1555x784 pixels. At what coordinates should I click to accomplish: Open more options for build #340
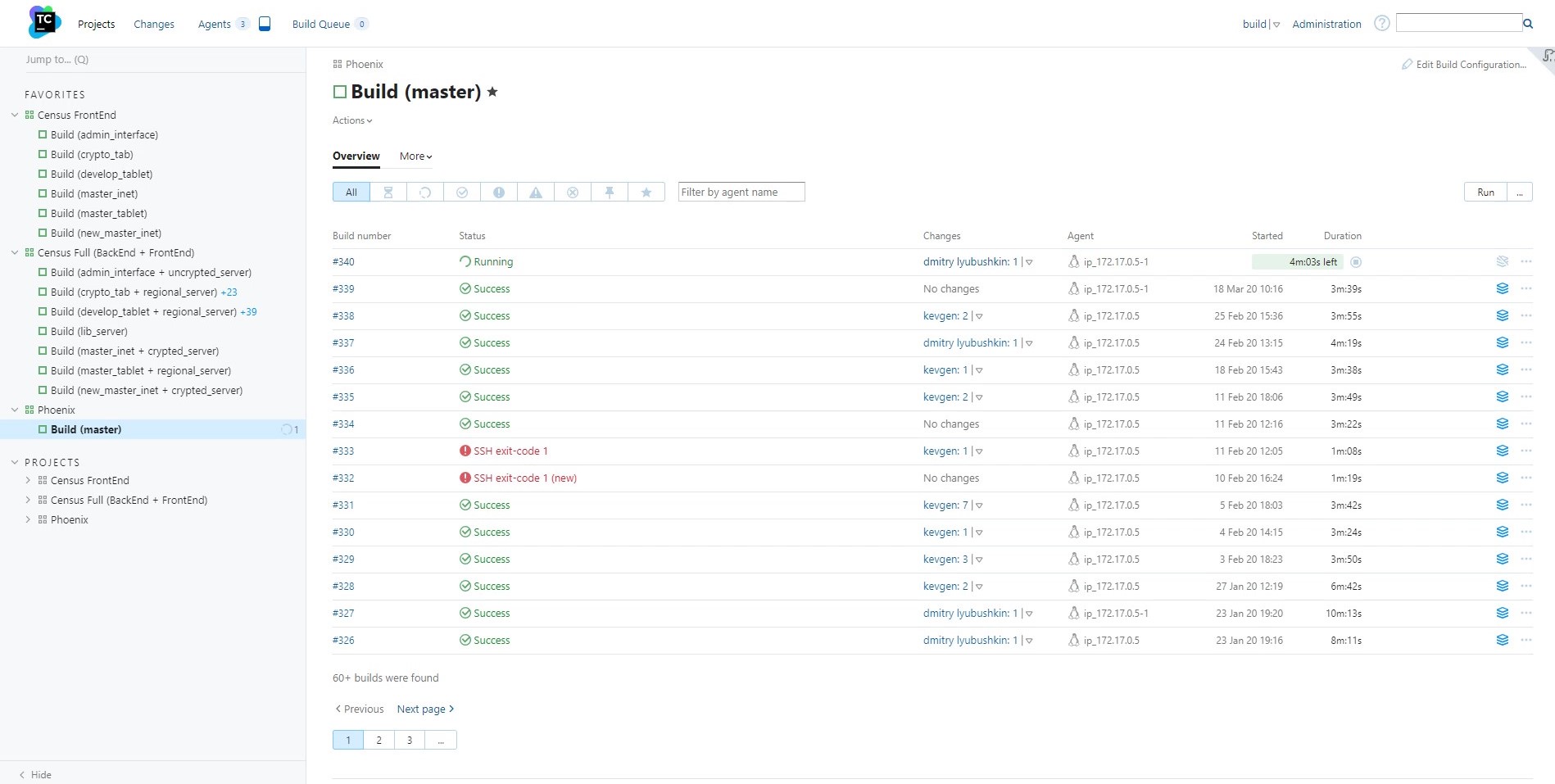pos(1526,261)
